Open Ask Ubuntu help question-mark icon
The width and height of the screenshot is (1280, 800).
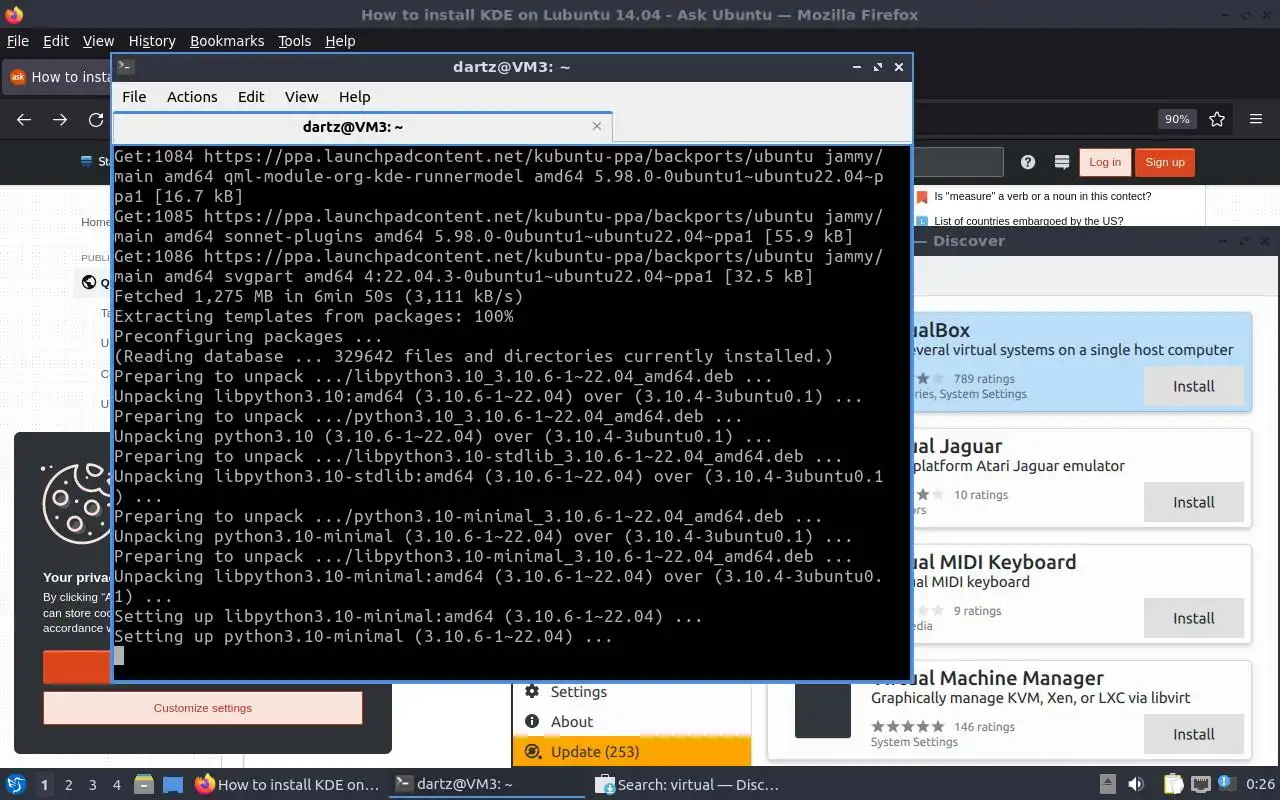click(1028, 162)
